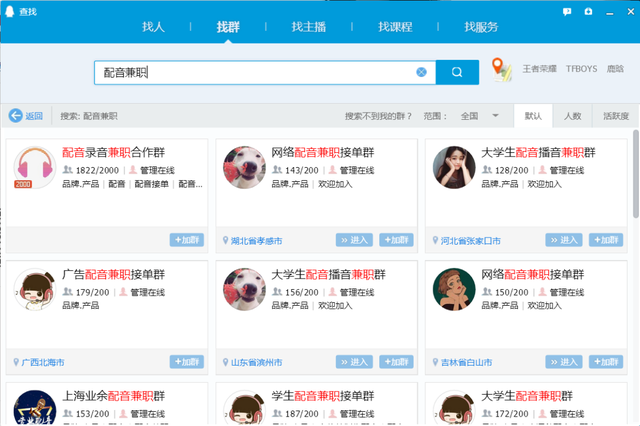640x426 pixels.
Task: Click 进入 for 吉林省白山市 group
Action: pos(564,362)
